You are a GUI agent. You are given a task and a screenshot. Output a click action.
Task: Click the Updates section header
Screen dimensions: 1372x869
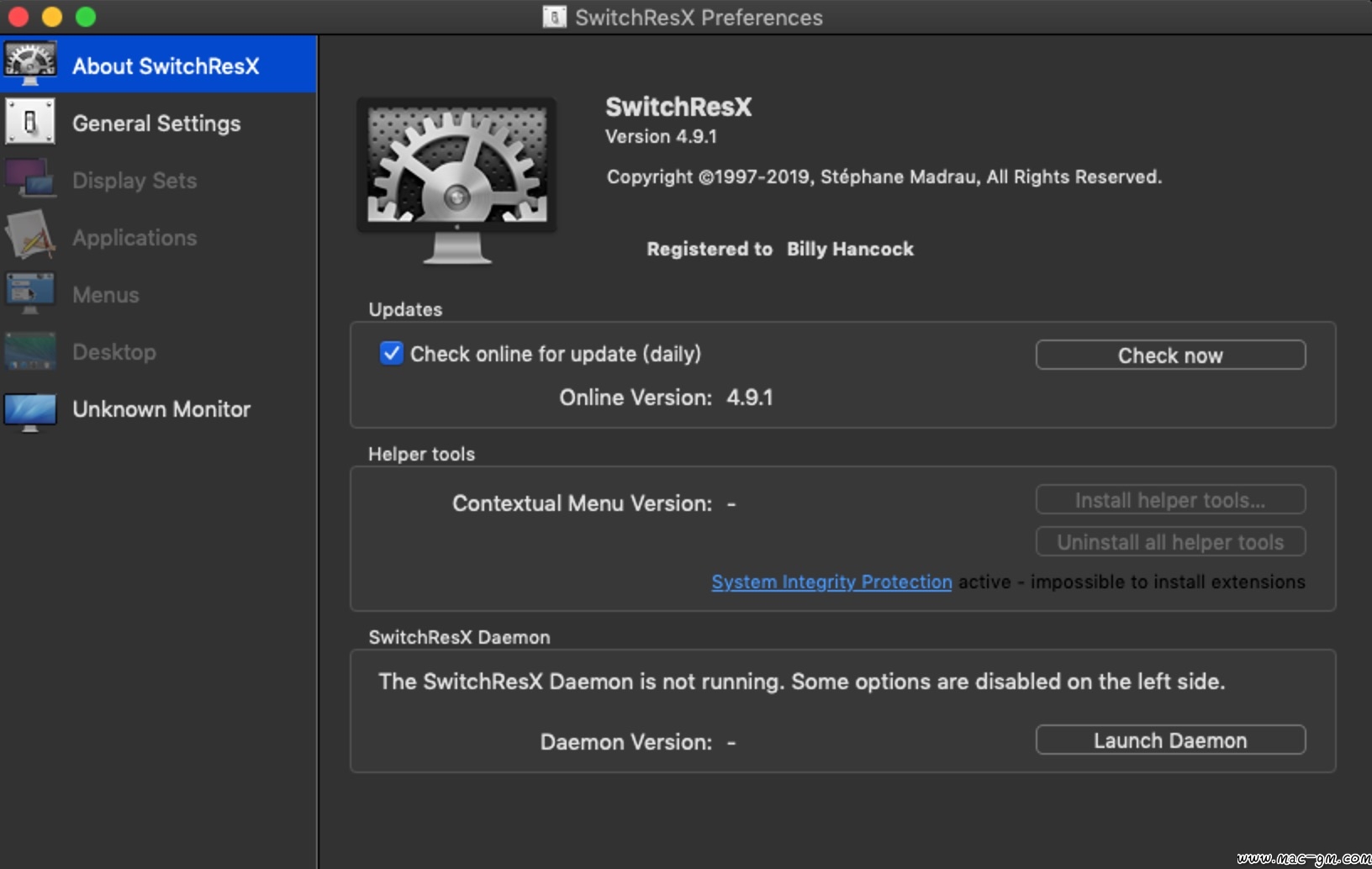click(405, 309)
